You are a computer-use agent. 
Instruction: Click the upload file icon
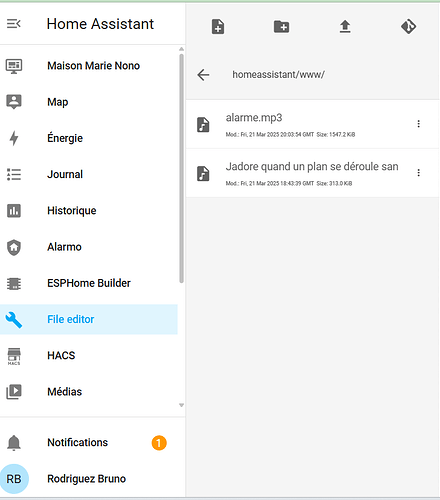[x=345, y=26]
